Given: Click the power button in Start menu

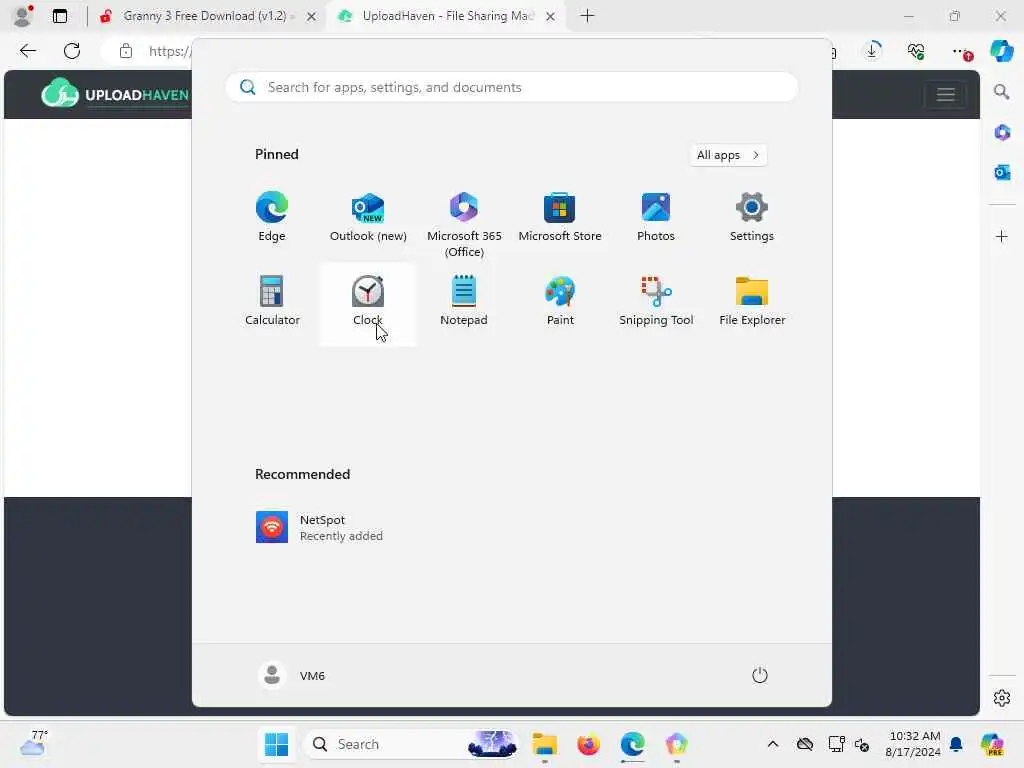Looking at the screenshot, I should click(760, 675).
